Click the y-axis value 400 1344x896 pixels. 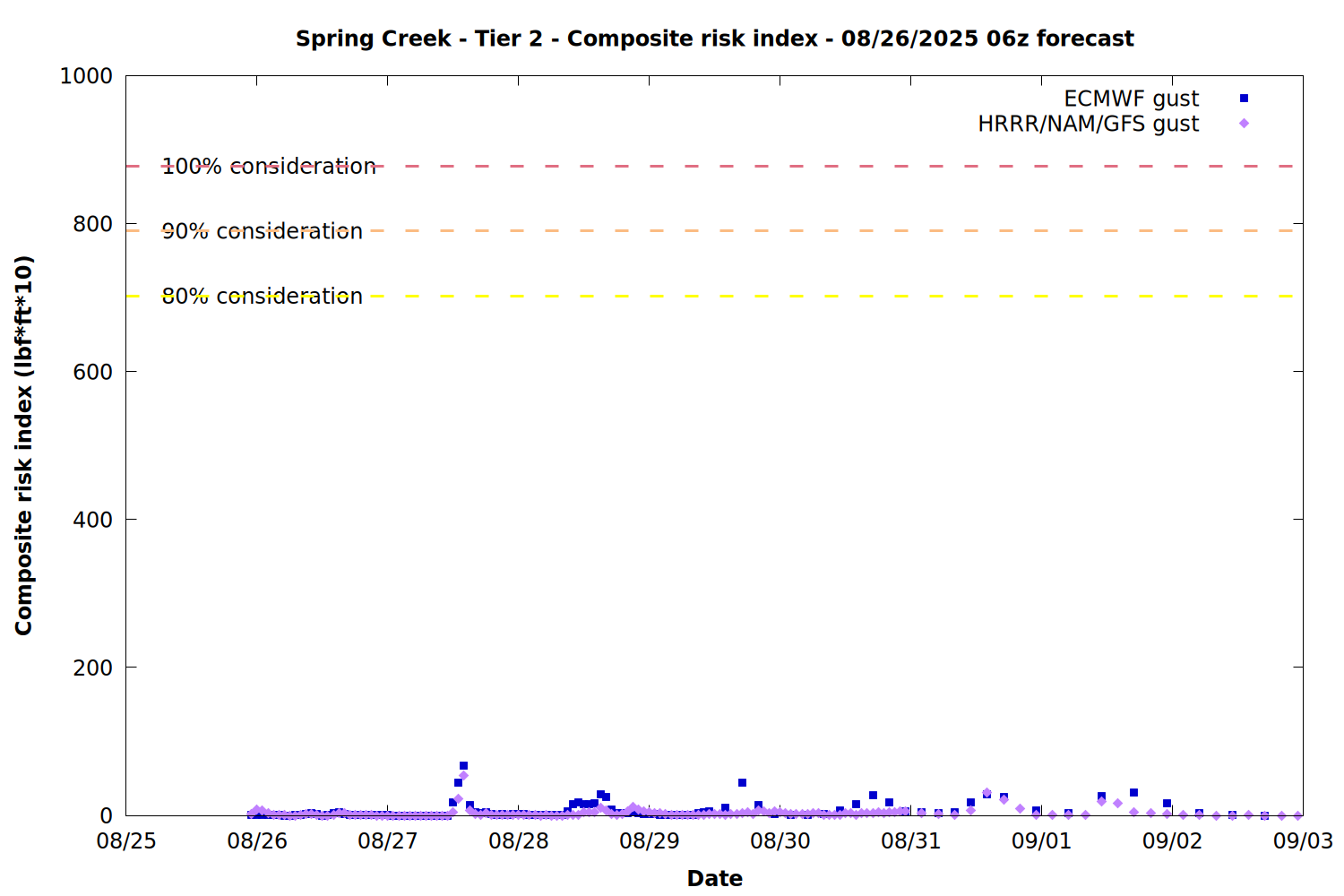click(93, 520)
